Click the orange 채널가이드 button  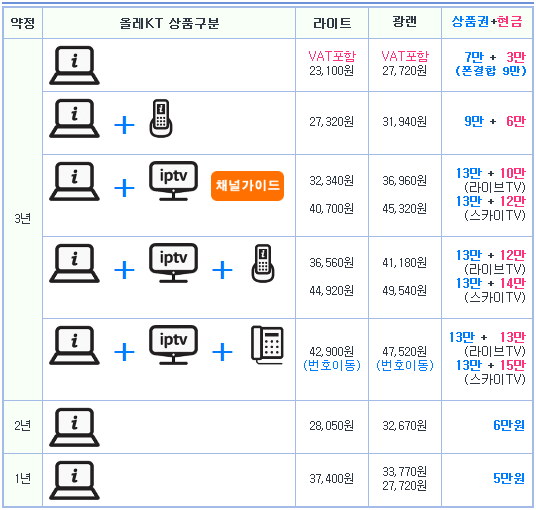247,186
